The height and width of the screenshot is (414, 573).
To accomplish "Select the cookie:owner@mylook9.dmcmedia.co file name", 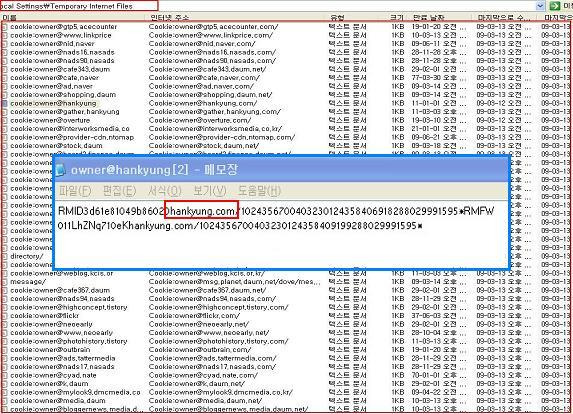I will click(75, 392).
